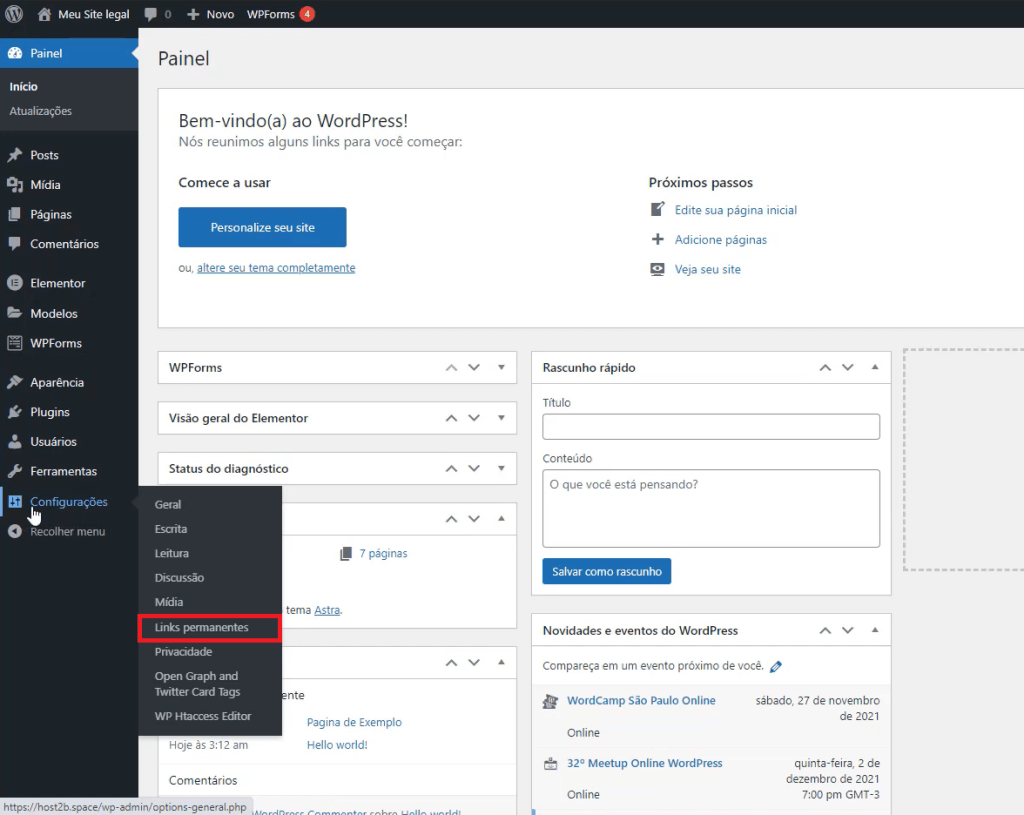Open Discussão settings submenu item

(x=180, y=578)
